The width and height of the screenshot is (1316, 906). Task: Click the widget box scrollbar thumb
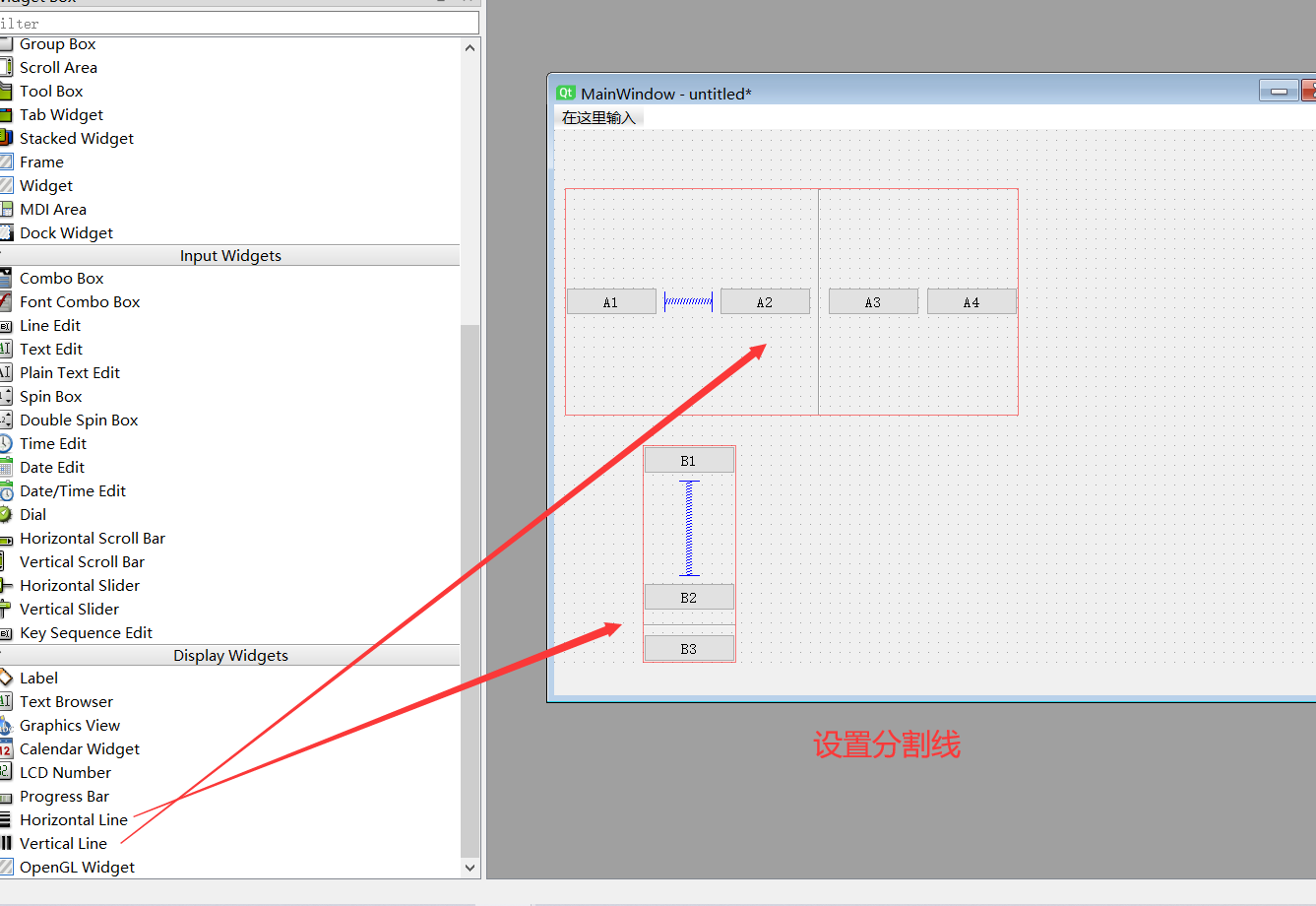click(x=470, y=591)
